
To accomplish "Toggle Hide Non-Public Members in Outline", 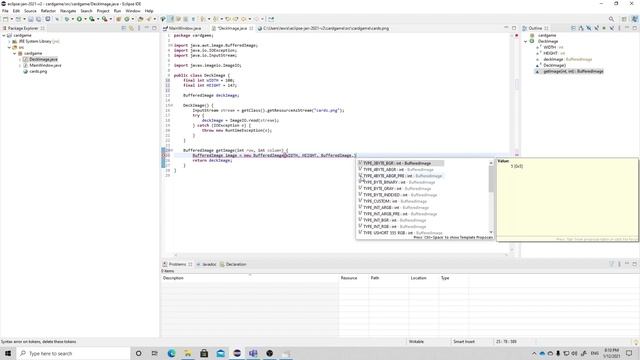I will (x=604, y=28).
